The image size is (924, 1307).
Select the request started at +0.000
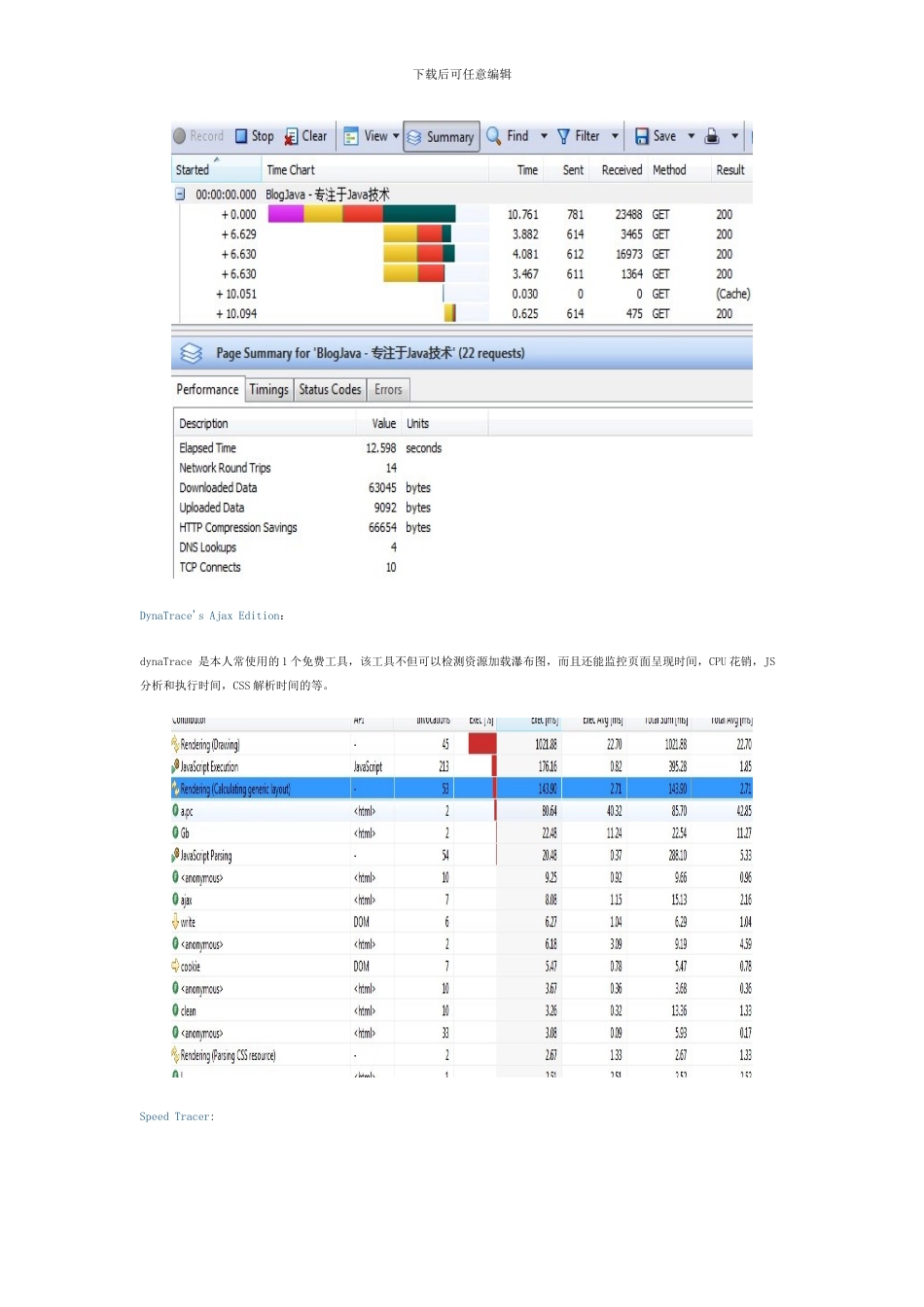(462, 215)
